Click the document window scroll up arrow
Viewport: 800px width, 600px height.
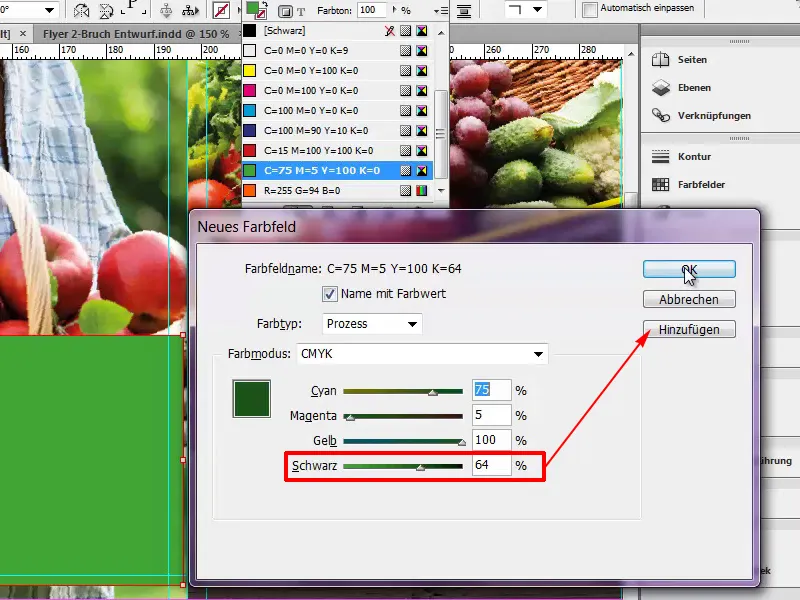pyautogui.click(x=632, y=54)
